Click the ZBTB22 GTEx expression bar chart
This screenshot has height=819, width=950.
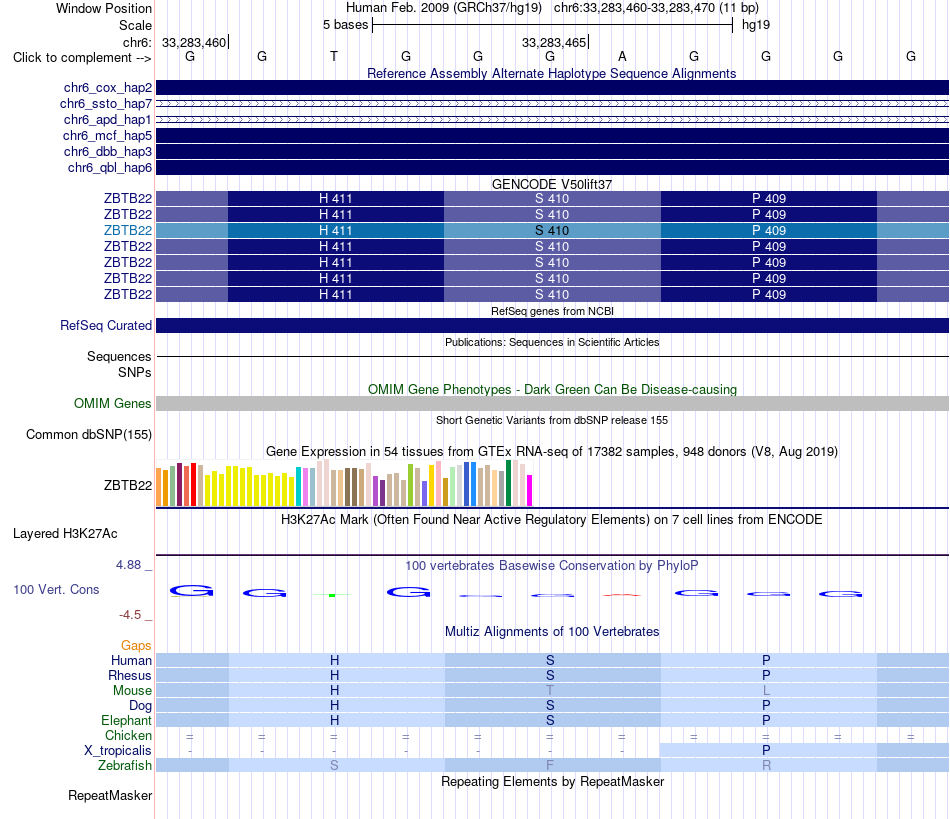(x=344, y=483)
